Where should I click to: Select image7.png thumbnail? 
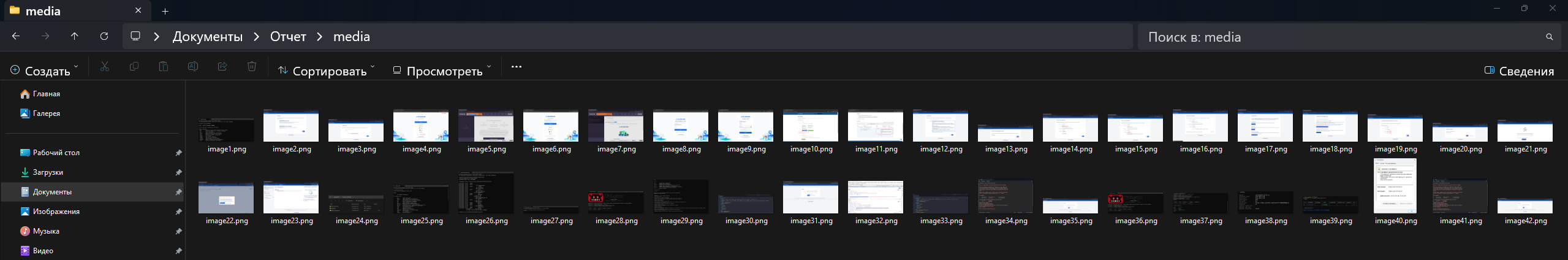pos(616,126)
